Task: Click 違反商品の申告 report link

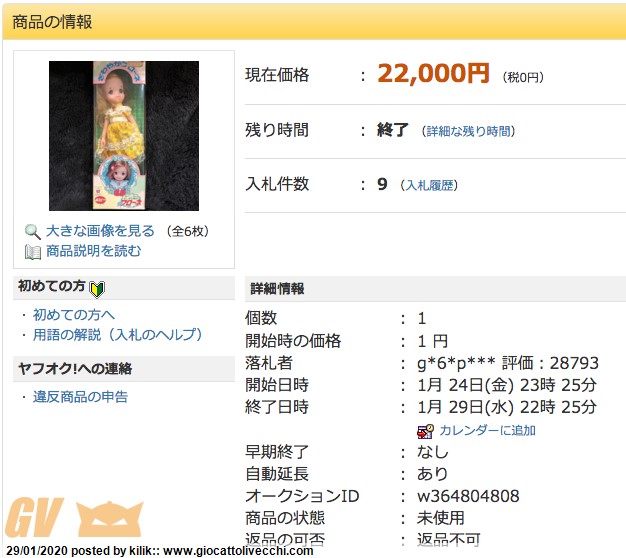Action: [80, 397]
